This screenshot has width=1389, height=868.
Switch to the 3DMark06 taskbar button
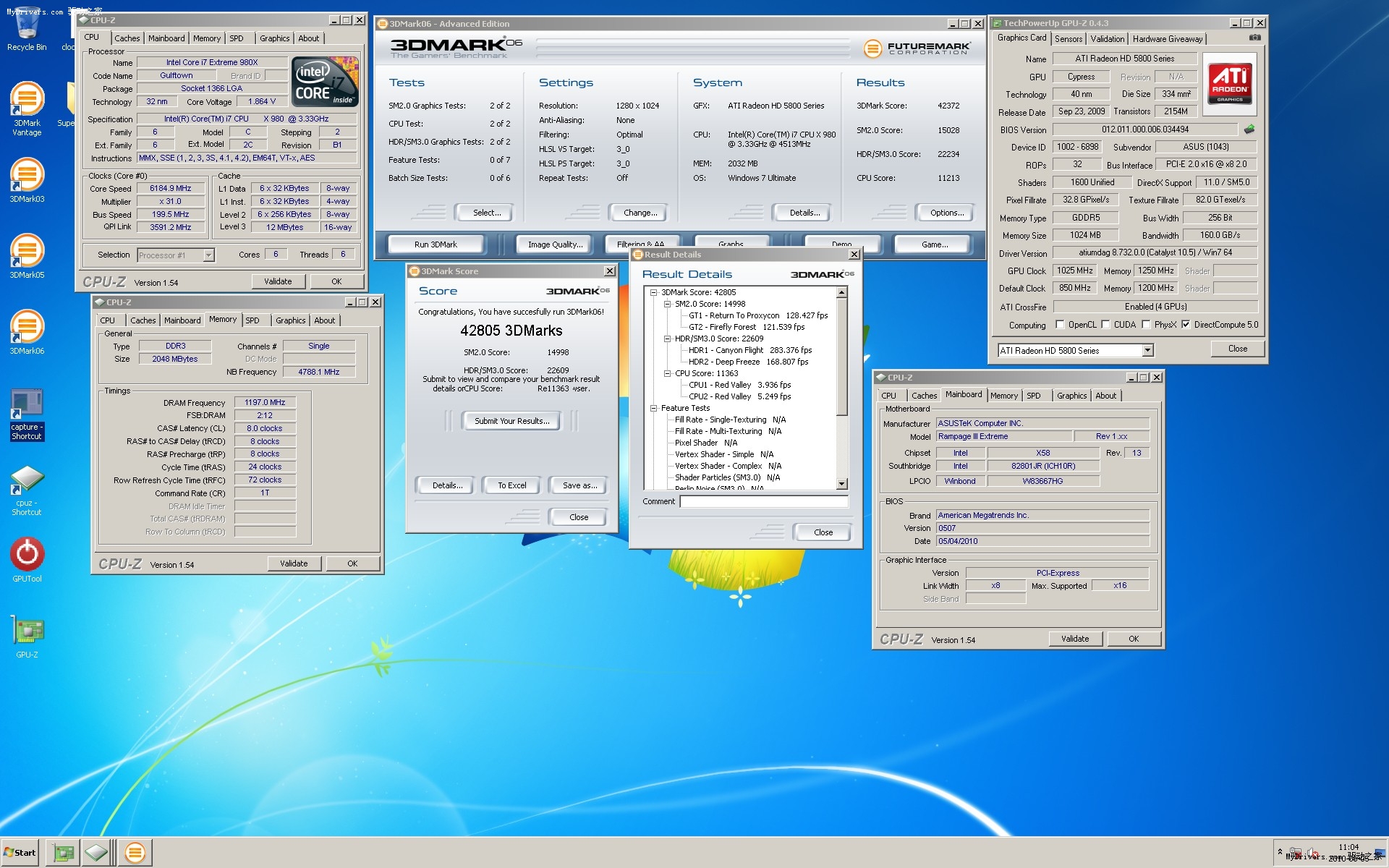(135, 853)
